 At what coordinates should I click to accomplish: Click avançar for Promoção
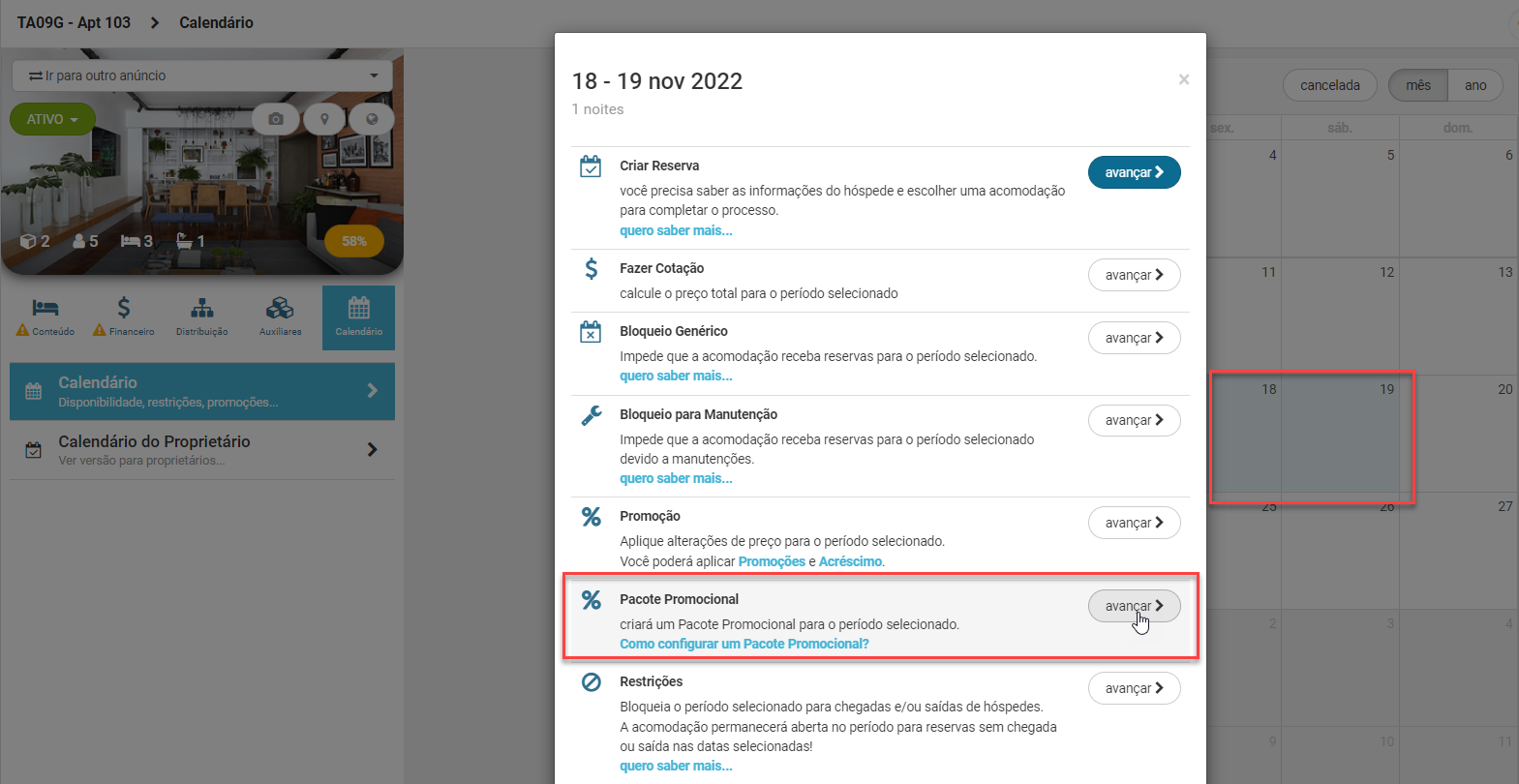tap(1134, 523)
